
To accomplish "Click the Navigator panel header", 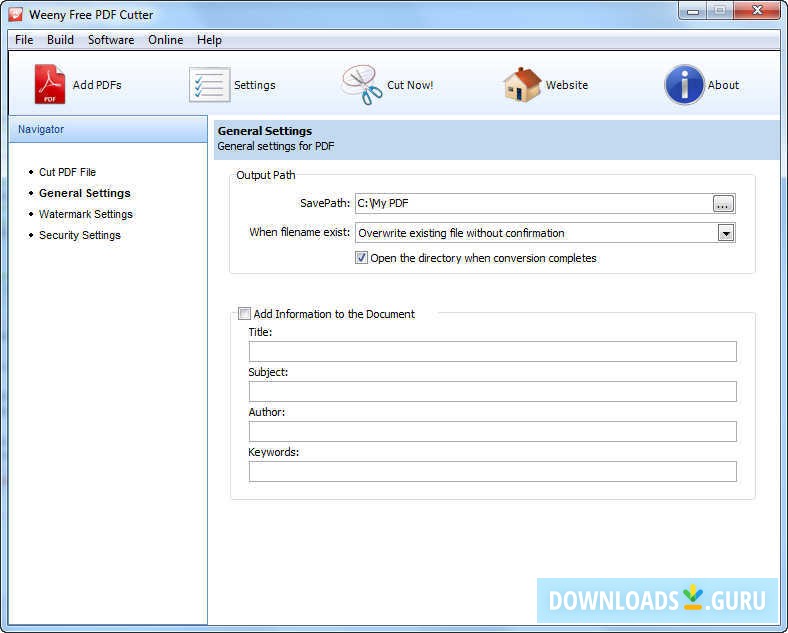I will coord(108,129).
